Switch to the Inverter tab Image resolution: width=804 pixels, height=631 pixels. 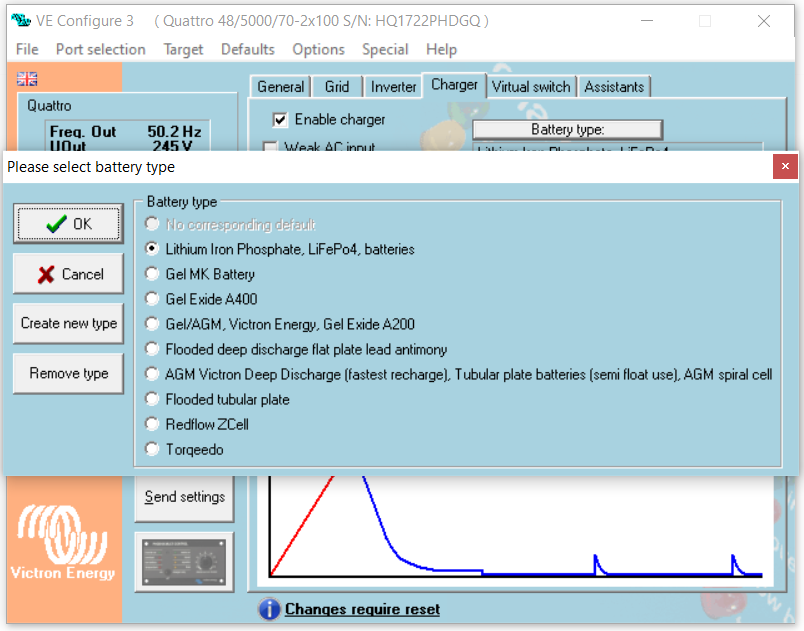coord(393,87)
